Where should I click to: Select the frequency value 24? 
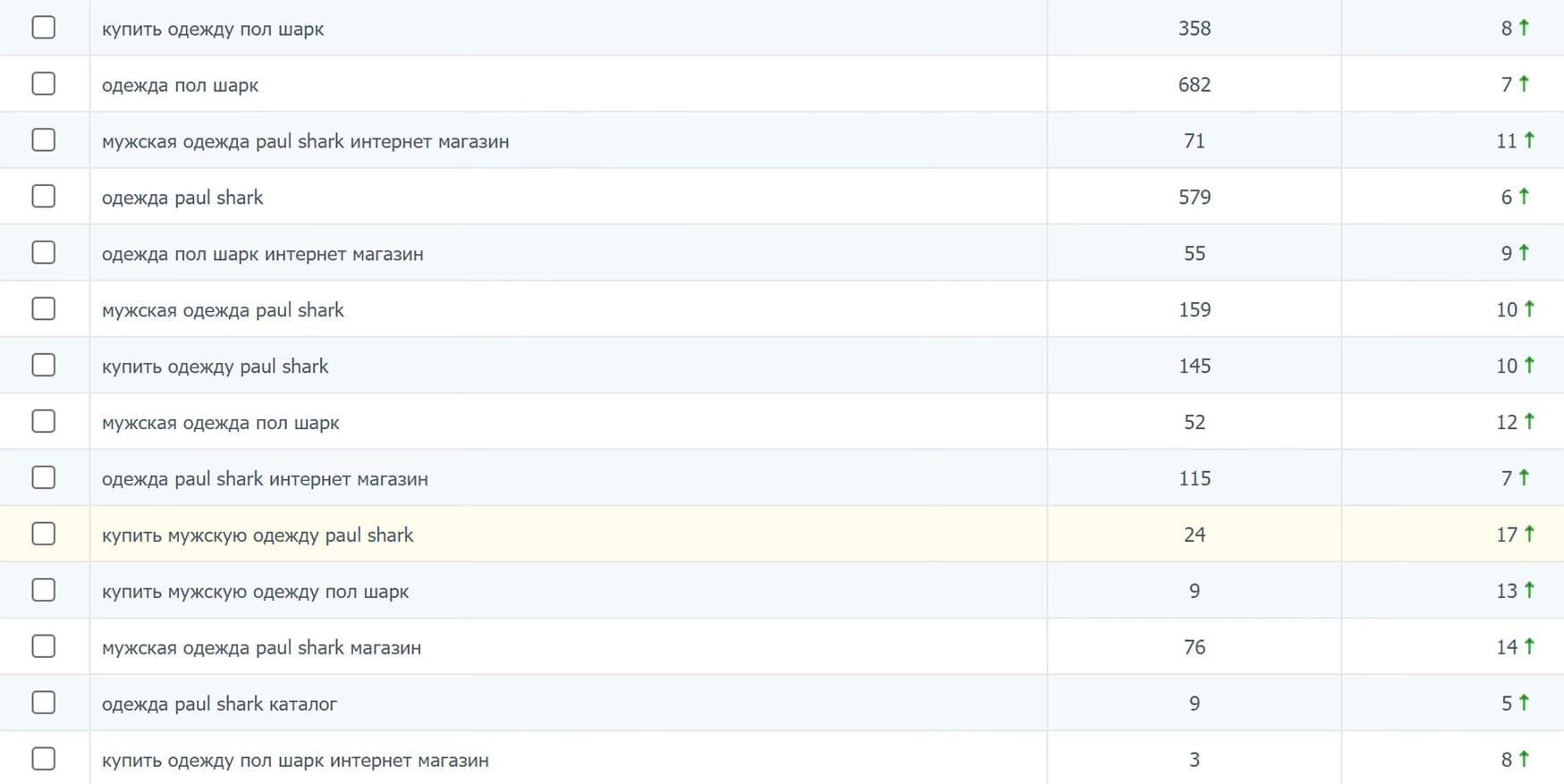(x=1194, y=535)
